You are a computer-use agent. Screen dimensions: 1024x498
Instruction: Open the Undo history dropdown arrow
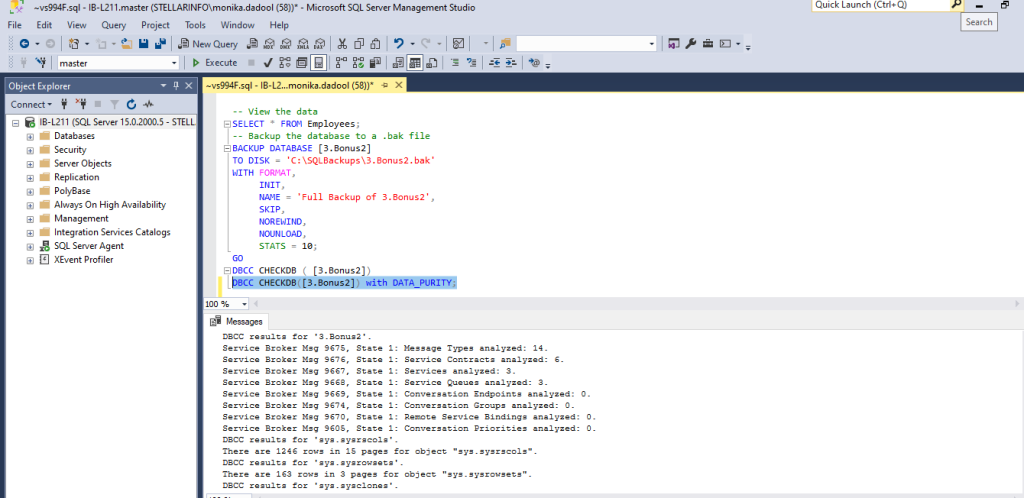pyautogui.click(x=413, y=44)
